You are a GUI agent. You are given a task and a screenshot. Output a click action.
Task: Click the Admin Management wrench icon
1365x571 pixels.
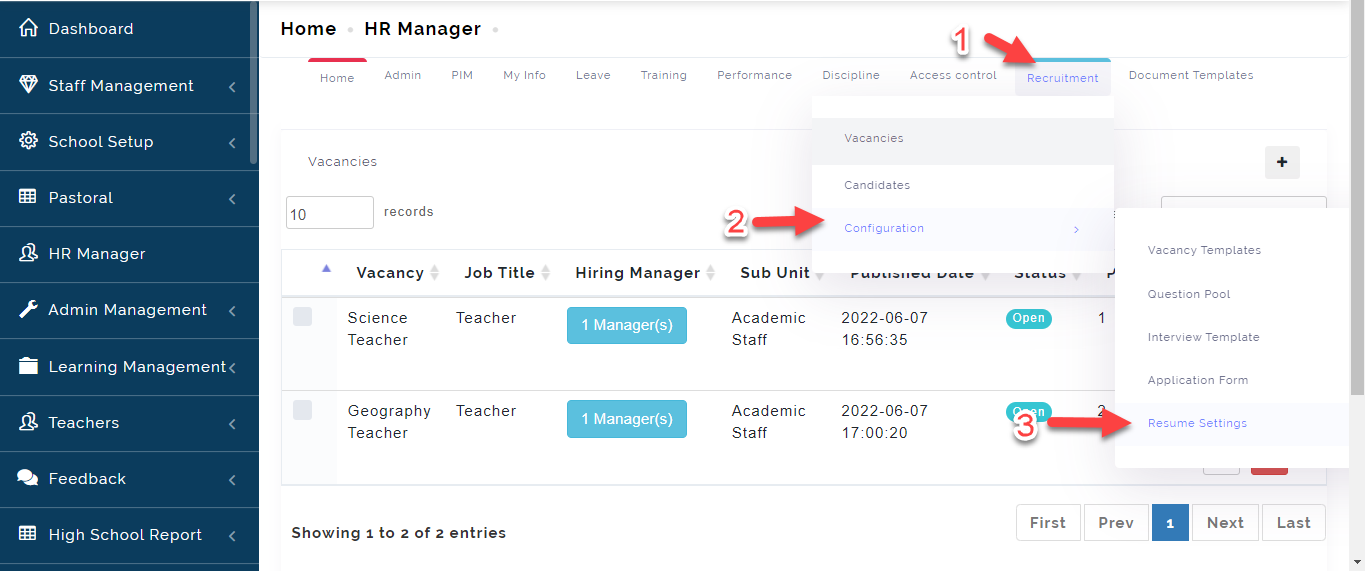point(28,309)
